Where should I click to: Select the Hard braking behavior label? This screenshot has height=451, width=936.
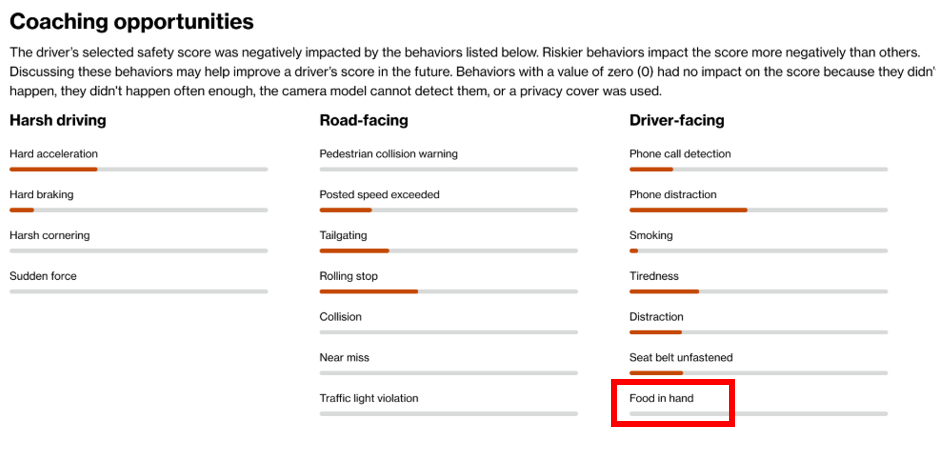click(x=42, y=194)
